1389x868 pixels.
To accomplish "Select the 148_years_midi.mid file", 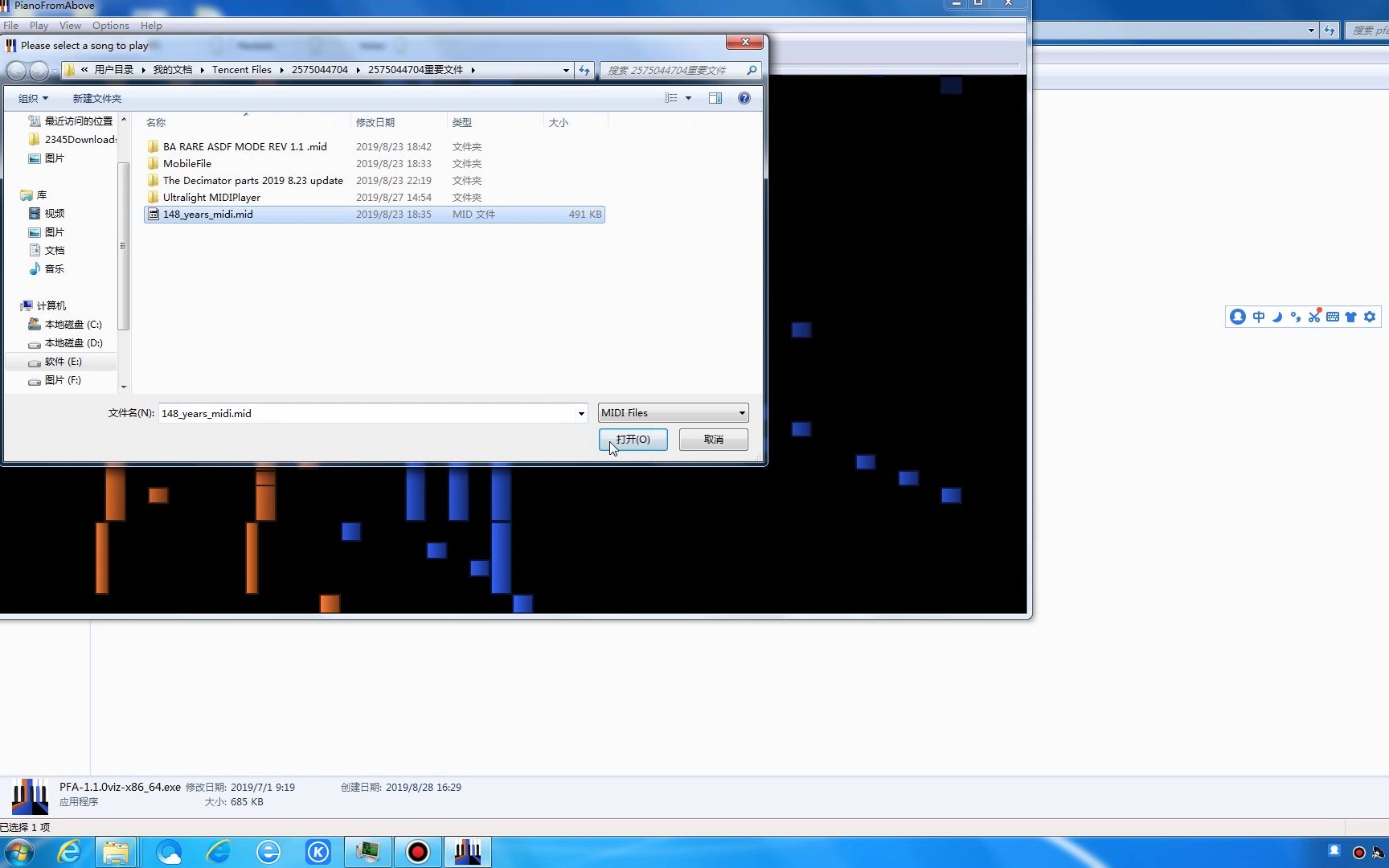I will coord(375,215).
